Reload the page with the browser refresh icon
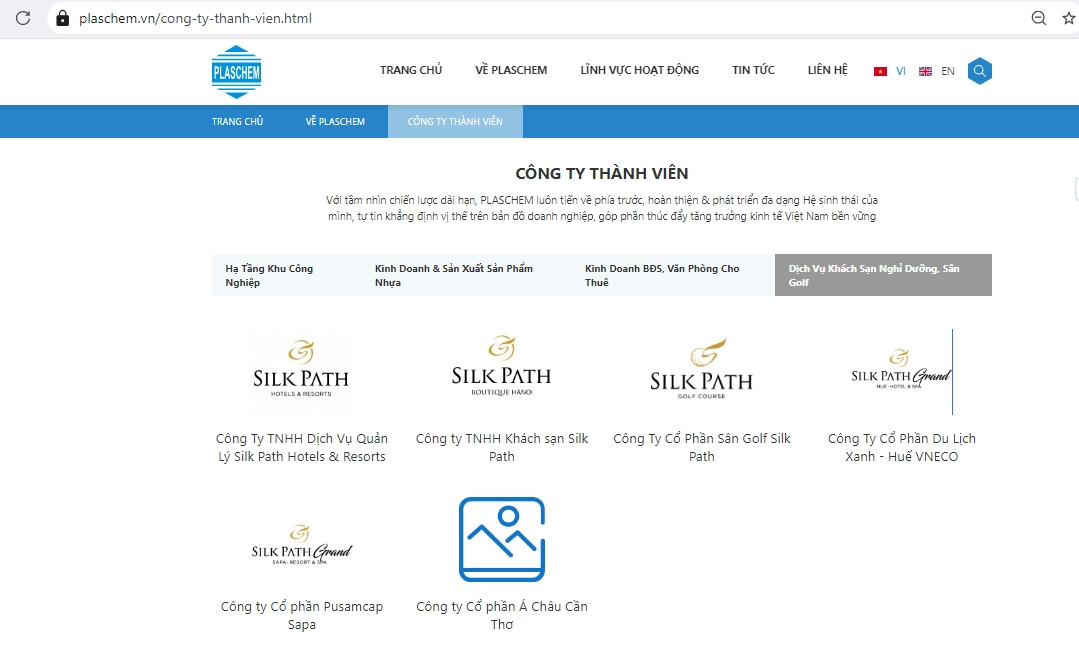The height and width of the screenshot is (663, 1079). (23, 18)
